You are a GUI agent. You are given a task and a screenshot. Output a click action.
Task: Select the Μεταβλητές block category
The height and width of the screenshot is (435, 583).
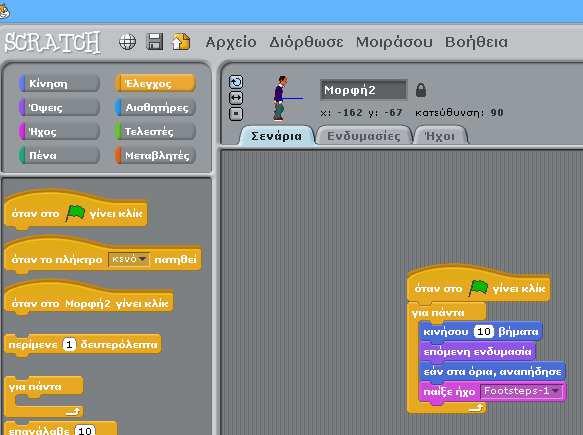click(155, 155)
